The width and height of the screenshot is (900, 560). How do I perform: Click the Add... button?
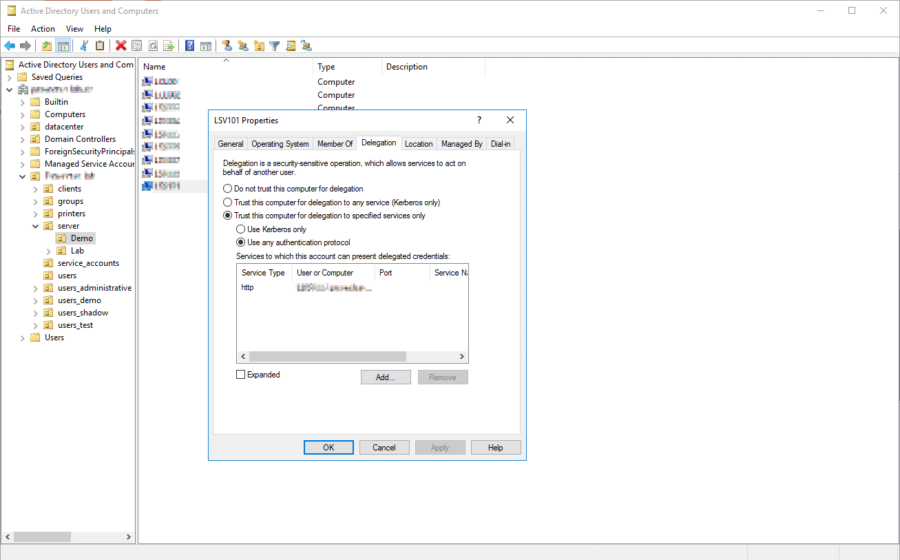386,377
